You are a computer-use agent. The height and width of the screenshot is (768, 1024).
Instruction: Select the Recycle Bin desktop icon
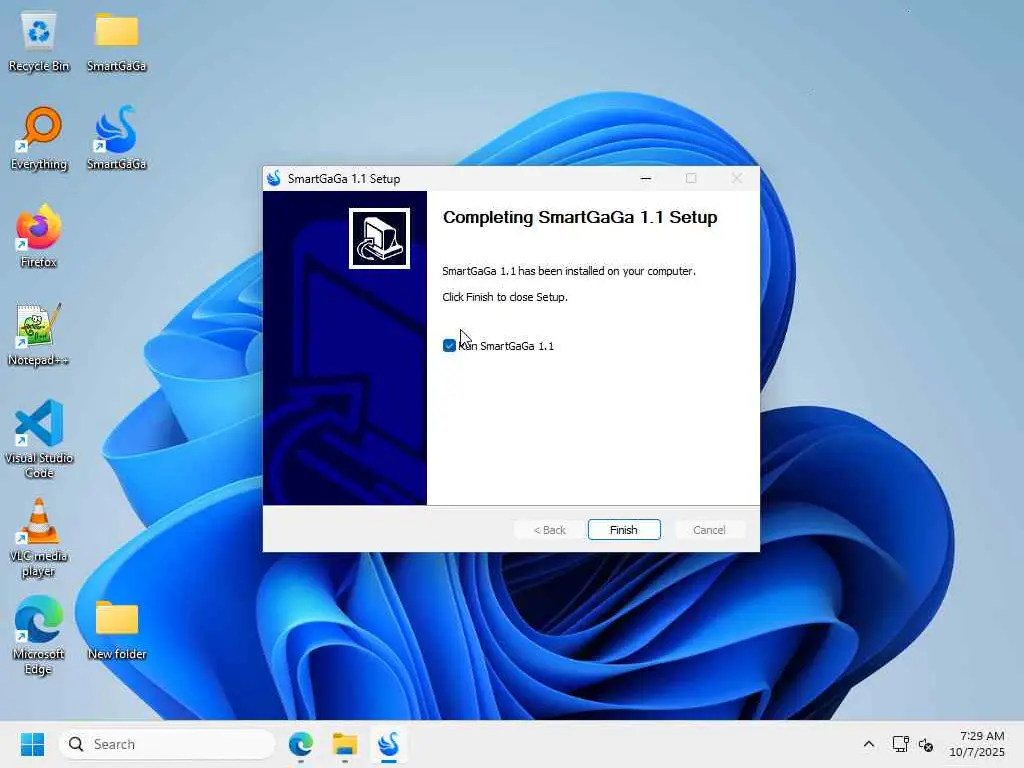pyautogui.click(x=39, y=42)
